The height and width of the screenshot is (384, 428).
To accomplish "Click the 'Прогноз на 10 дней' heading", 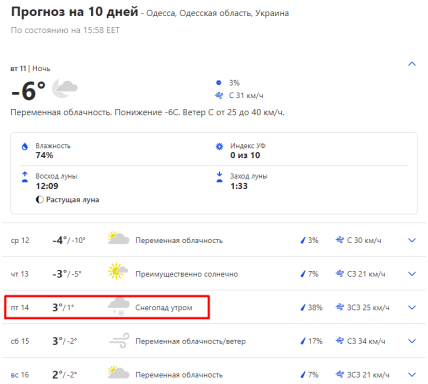I will (x=74, y=12).
